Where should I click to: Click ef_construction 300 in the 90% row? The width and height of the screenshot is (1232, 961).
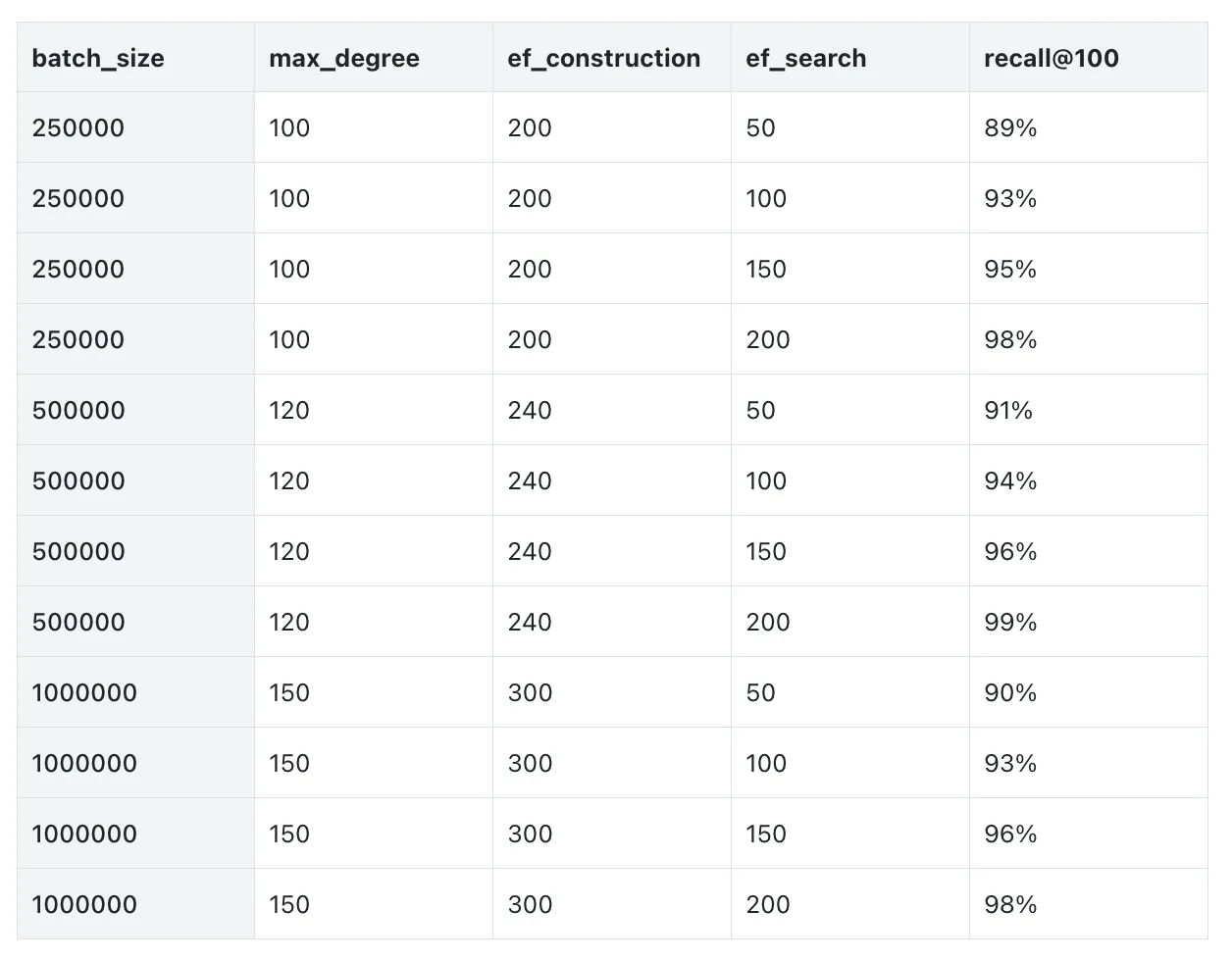tap(530, 693)
